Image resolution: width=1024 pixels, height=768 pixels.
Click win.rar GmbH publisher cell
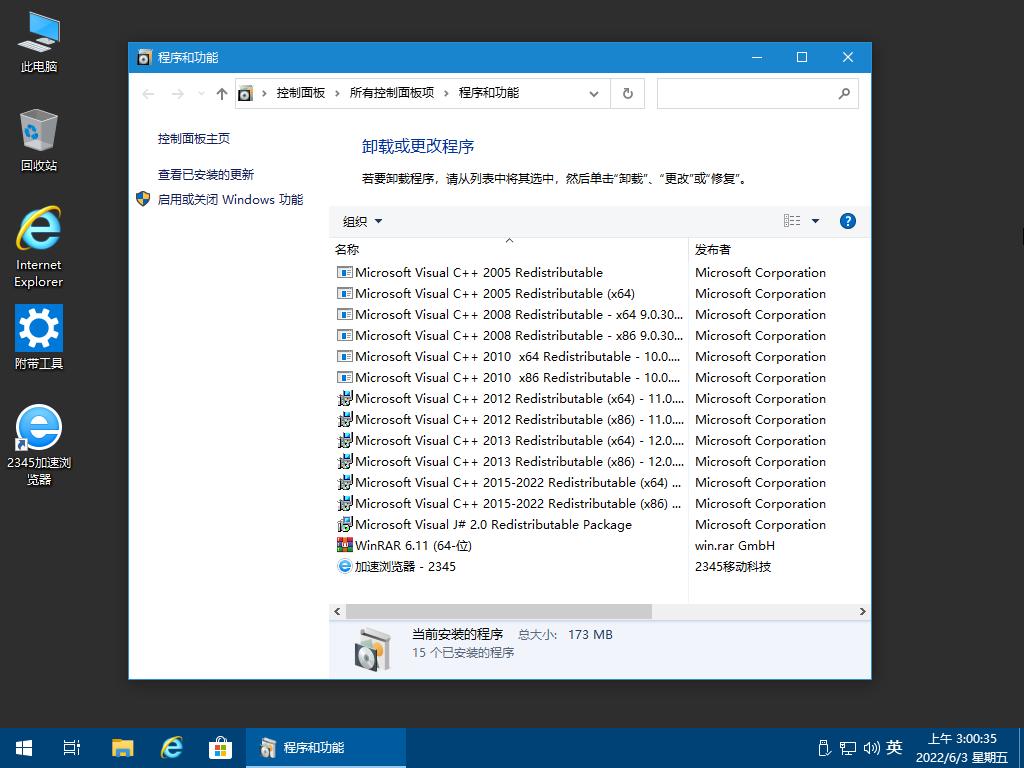point(735,545)
